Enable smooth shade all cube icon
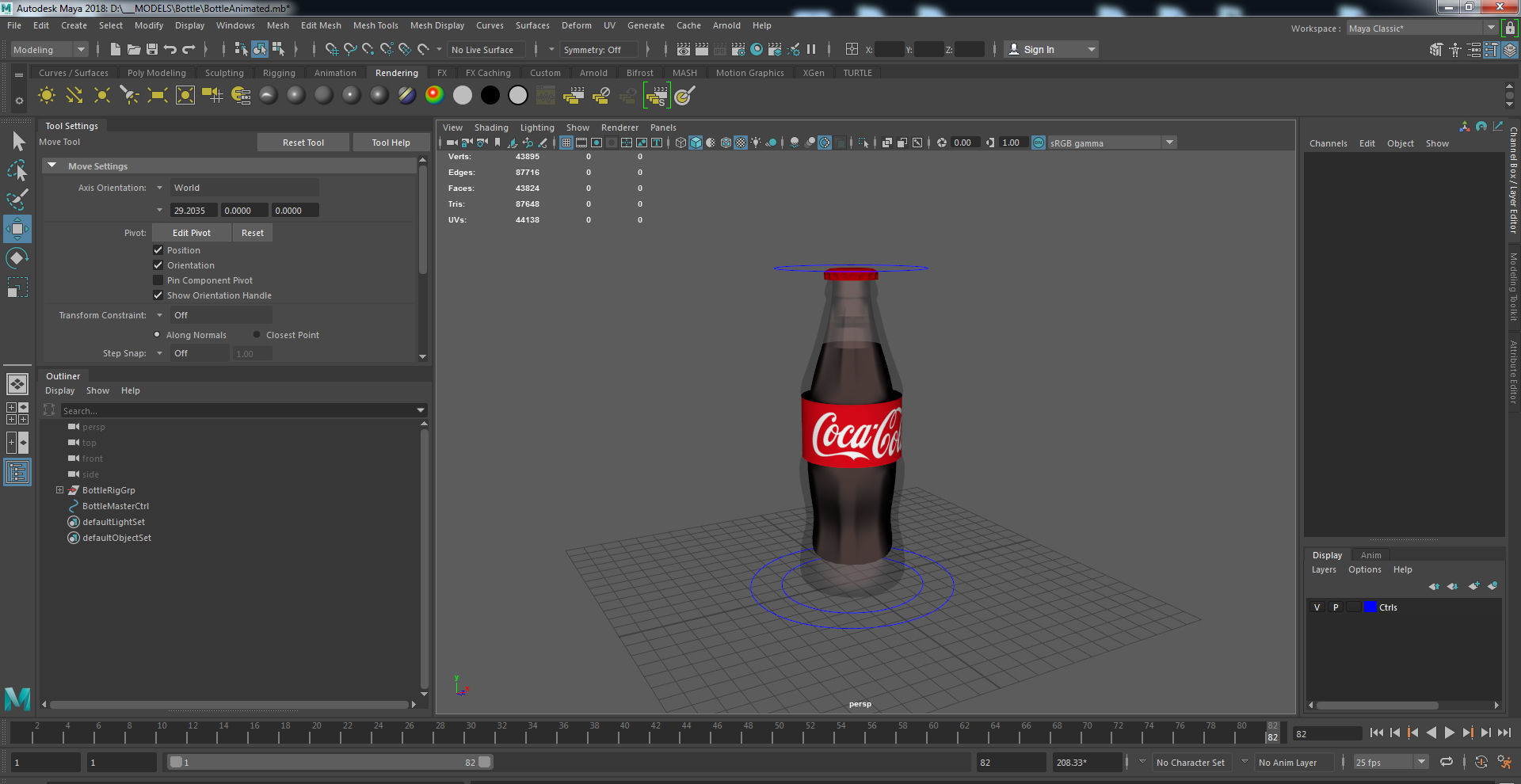This screenshot has width=1521, height=784. 696,143
